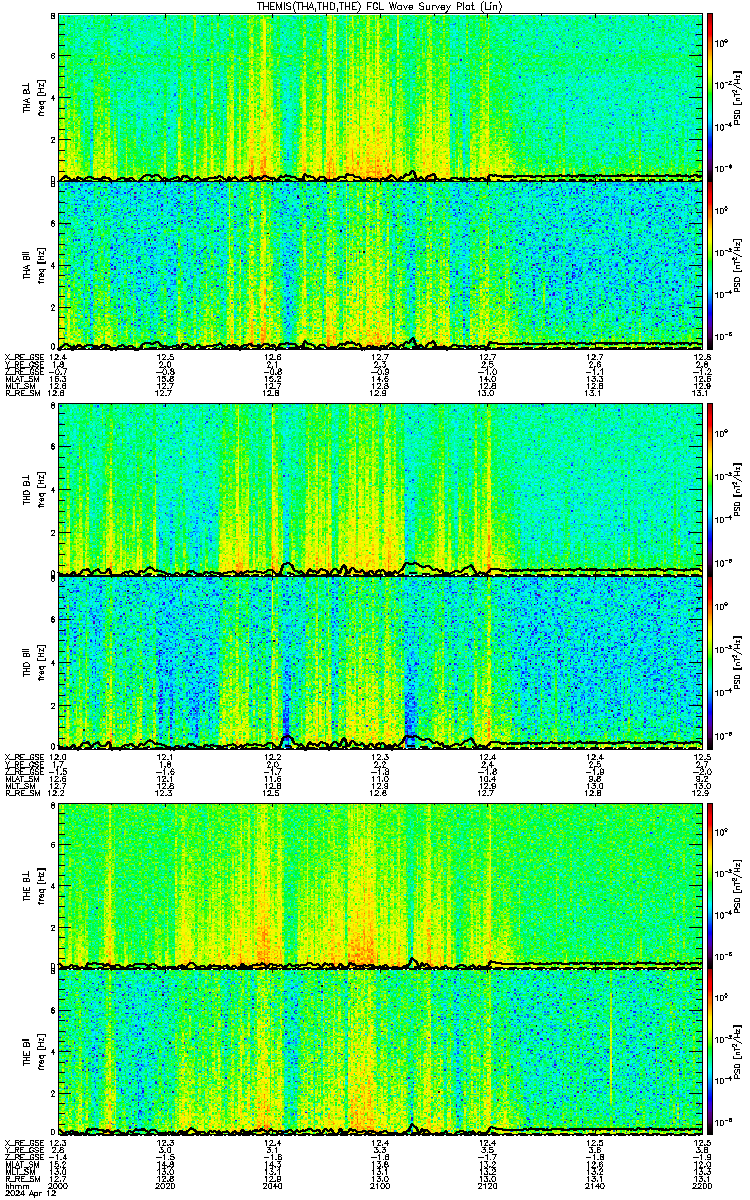Click the PSD color bar beside THD B-perpendicular panel
Screen dimensions: 750x1200
(x=711, y=490)
